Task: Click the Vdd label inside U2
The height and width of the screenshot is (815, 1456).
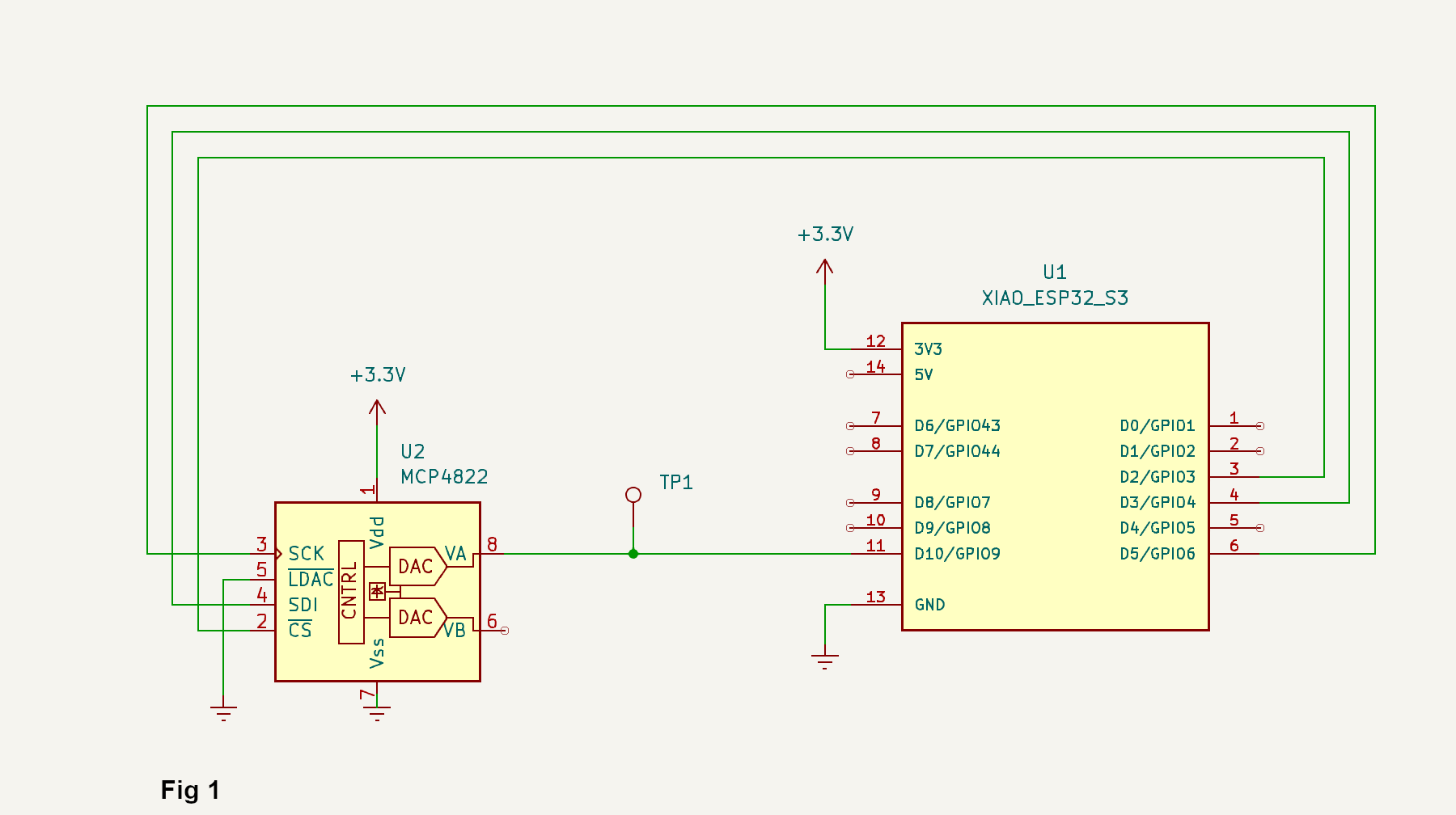Action: (x=377, y=534)
